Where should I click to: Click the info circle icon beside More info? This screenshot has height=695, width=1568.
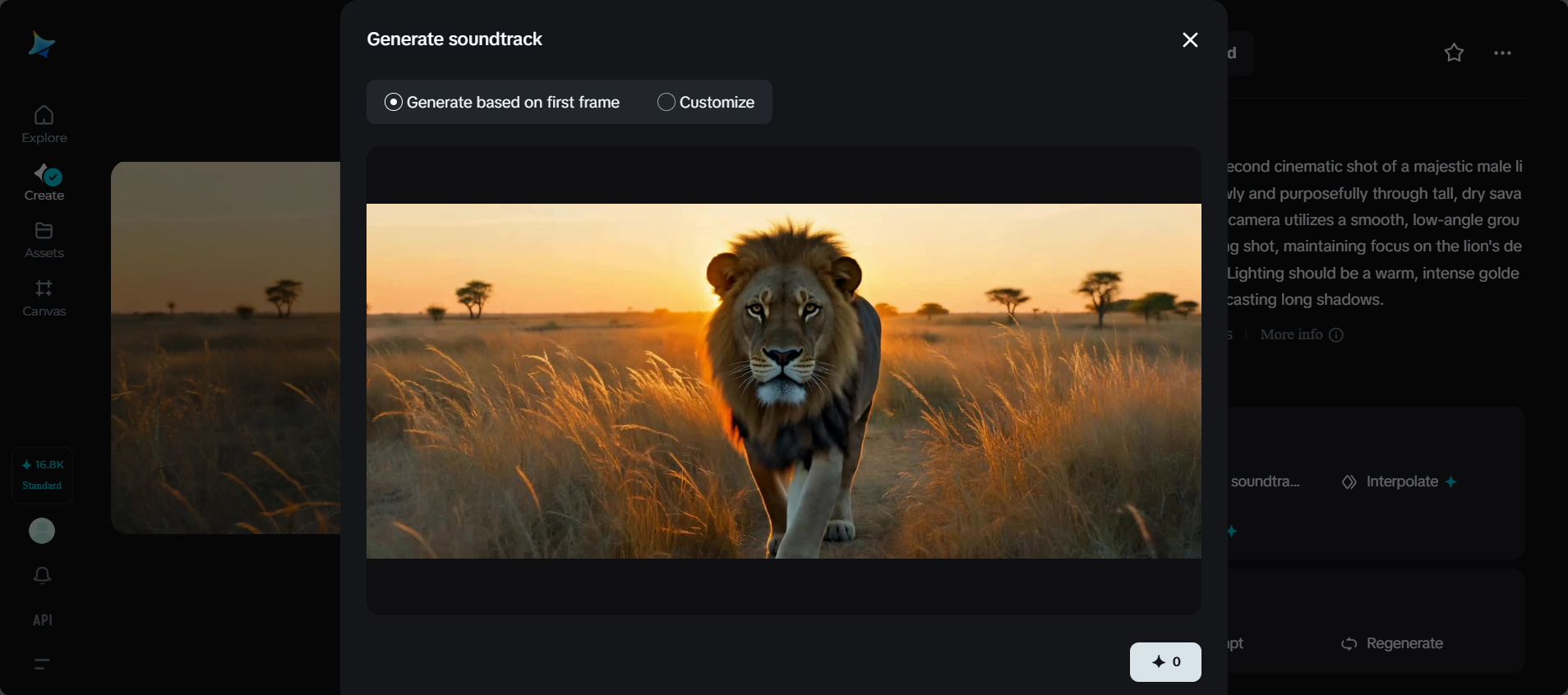[x=1336, y=334]
